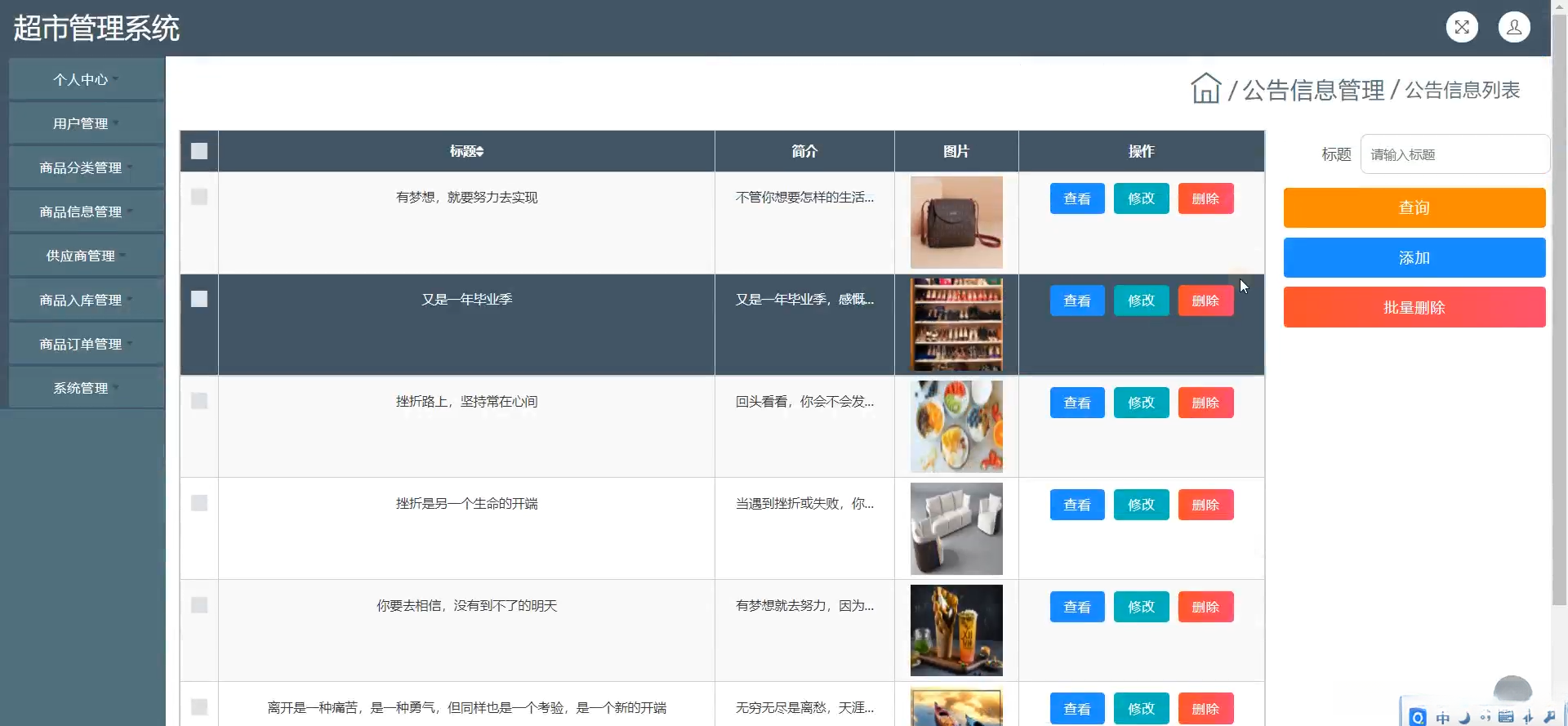The height and width of the screenshot is (726, 1568).
Task: Edit the 你要去相信，没有到不了的明天 announcement
Action: coord(1142,607)
